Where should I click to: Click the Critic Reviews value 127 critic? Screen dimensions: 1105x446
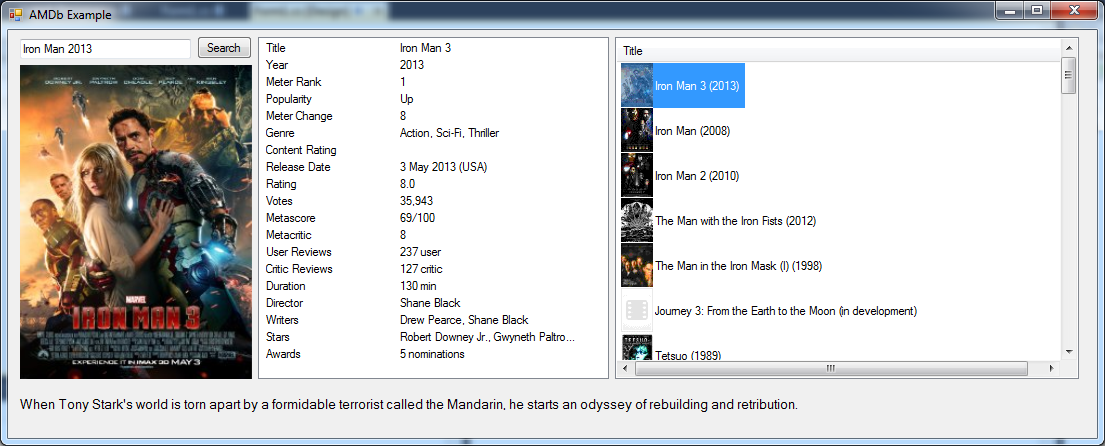[421, 268]
